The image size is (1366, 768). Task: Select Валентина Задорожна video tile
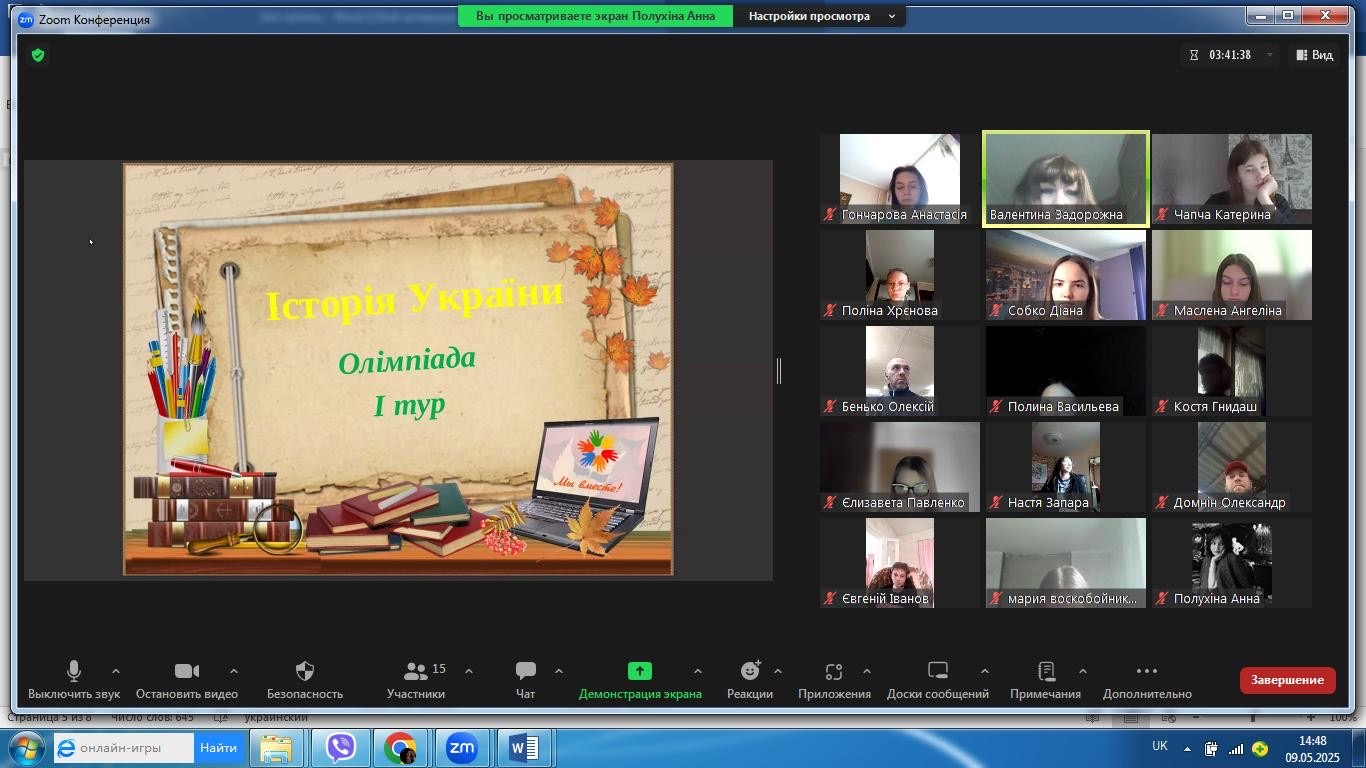(1066, 179)
